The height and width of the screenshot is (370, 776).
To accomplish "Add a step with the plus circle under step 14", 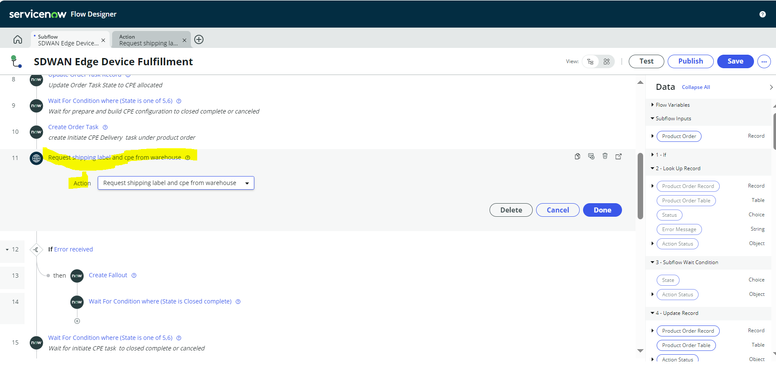I will coord(77,321).
